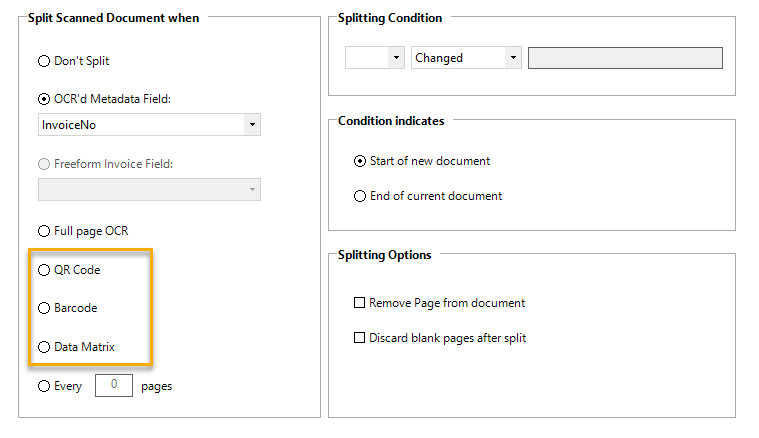
Task: Click the Splitting Options group heading
Action: (385, 255)
